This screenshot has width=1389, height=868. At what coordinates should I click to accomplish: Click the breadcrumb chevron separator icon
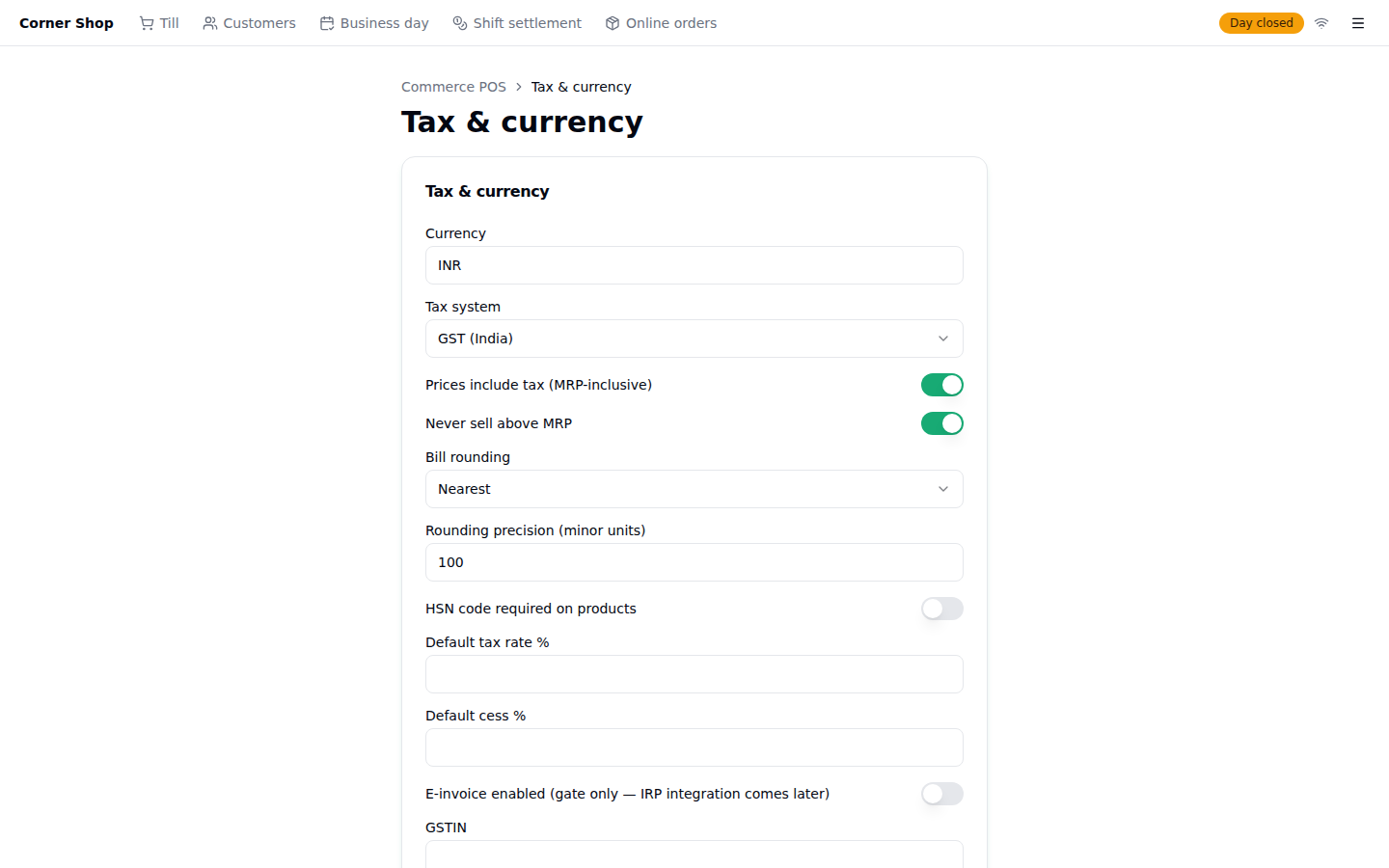pos(519,87)
